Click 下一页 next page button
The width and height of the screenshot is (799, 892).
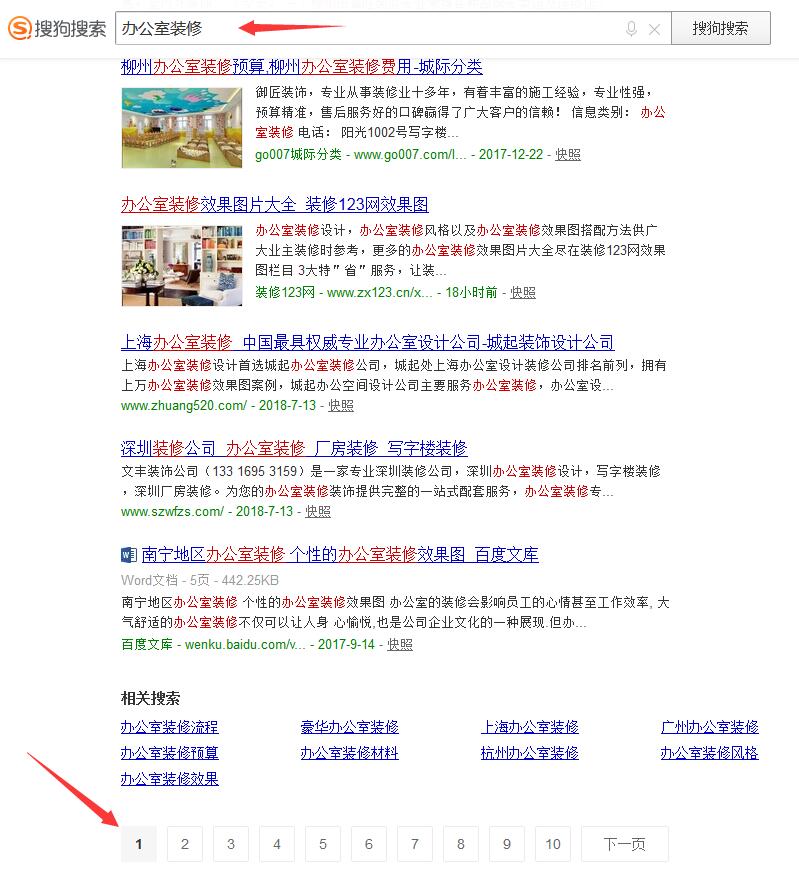point(624,845)
